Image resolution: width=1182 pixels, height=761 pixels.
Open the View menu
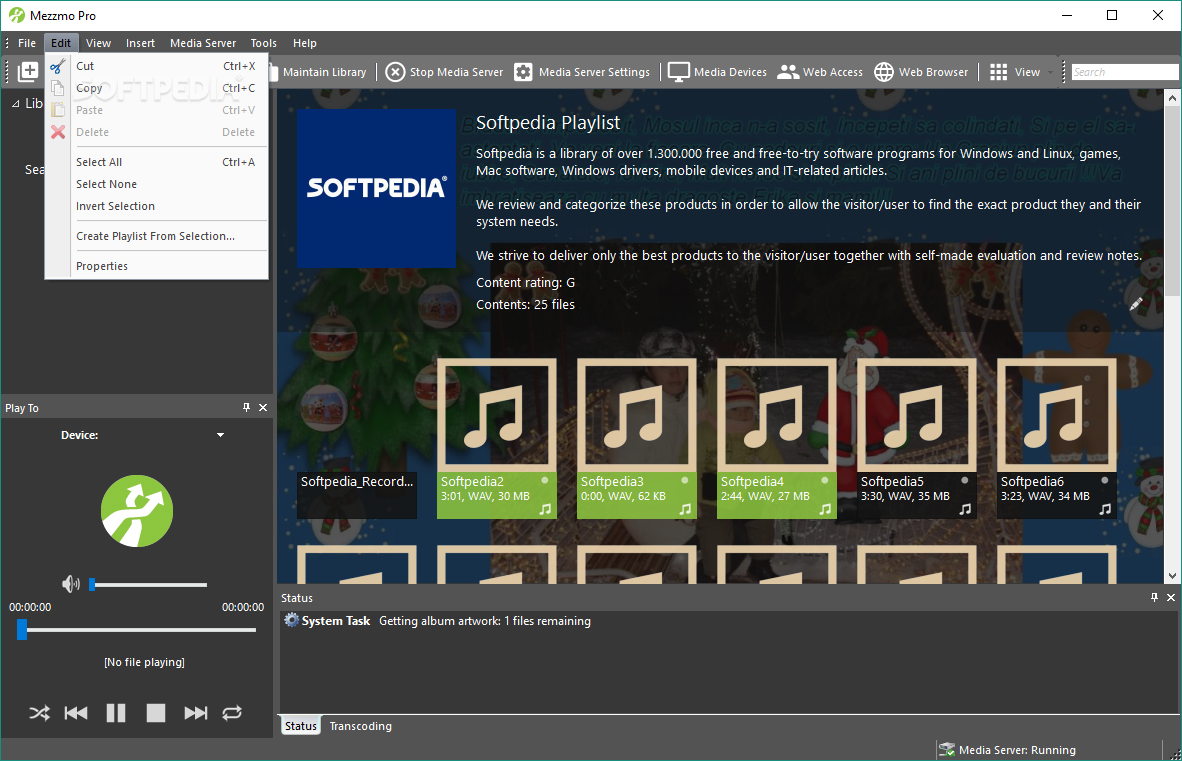(x=98, y=43)
